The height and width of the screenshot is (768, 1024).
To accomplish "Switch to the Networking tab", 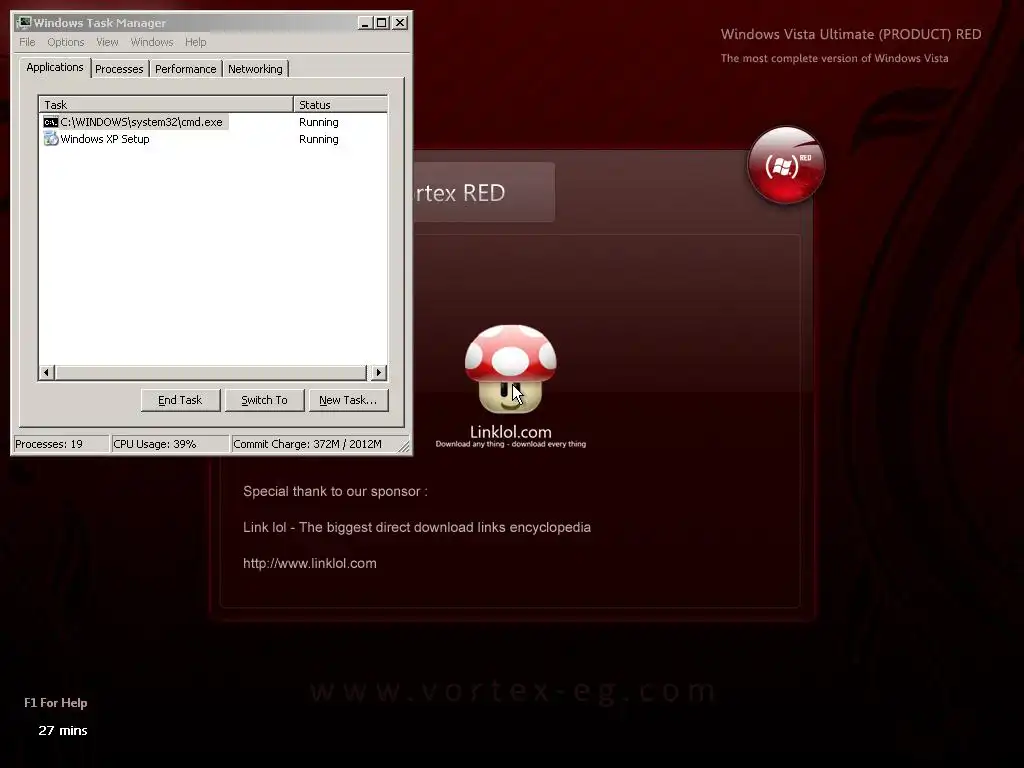I will [x=255, y=69].
